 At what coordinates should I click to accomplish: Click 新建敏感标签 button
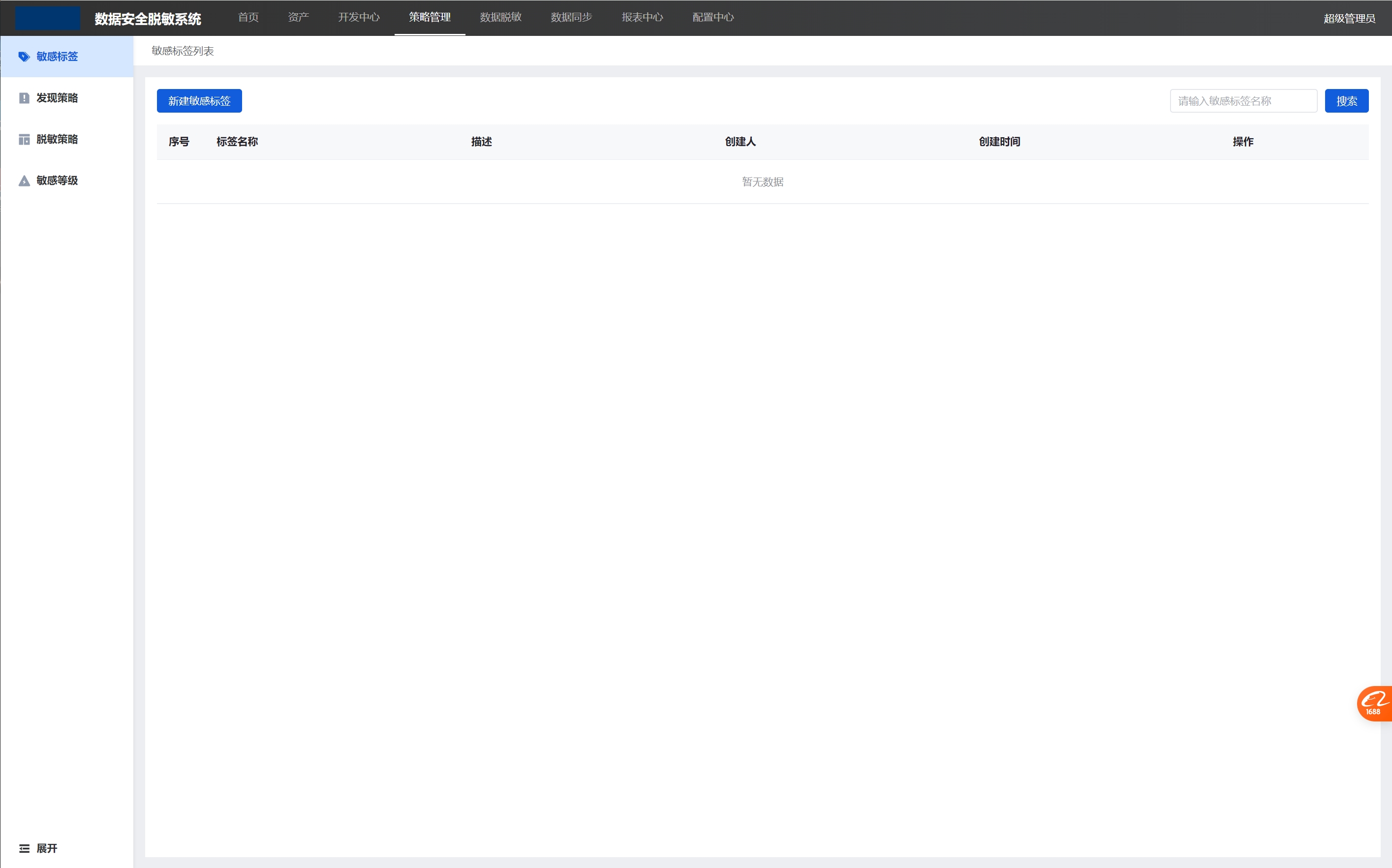(x=199, y=101)
